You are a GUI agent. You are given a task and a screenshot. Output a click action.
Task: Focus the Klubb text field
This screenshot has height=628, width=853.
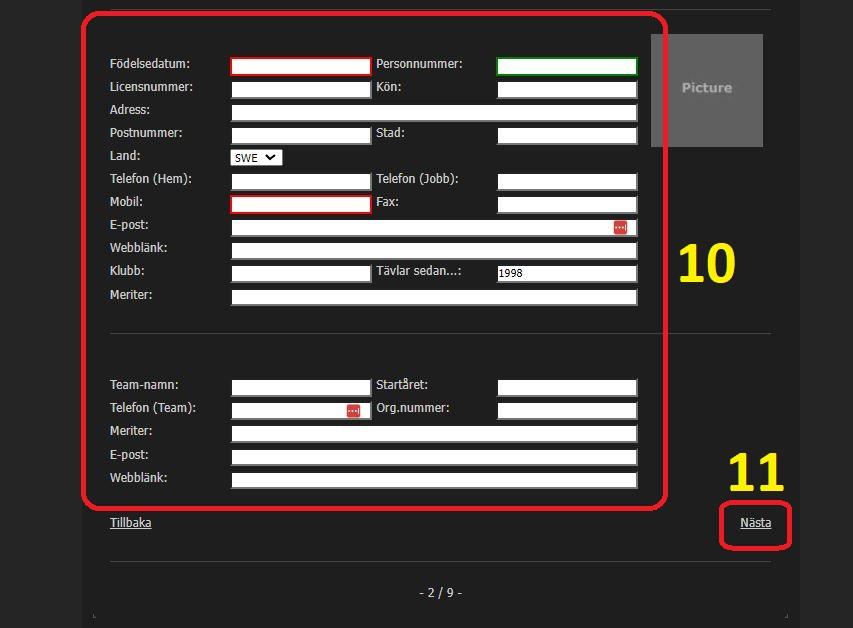pos(300,274)
